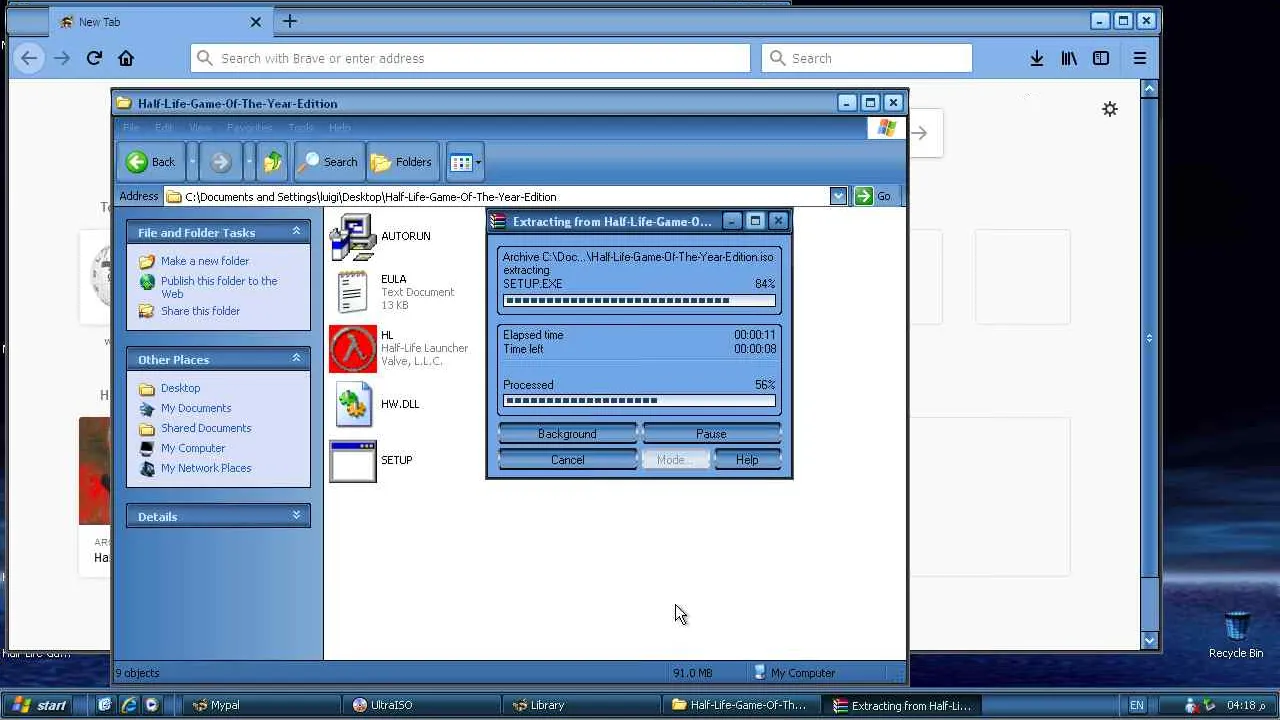The width and height of the screenshot is (1280, 720).
Task: Click EN language indicator in the tray
Action: [1137, 705]
